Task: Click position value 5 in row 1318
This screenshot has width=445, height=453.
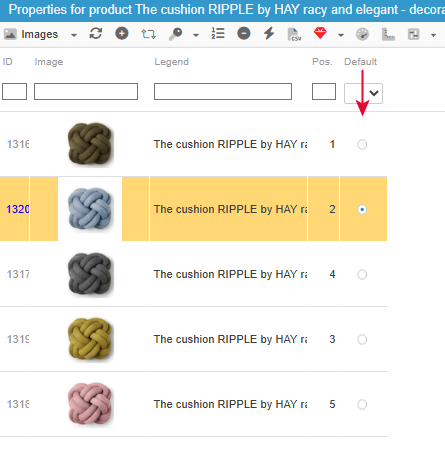Action: coord(332,404)
